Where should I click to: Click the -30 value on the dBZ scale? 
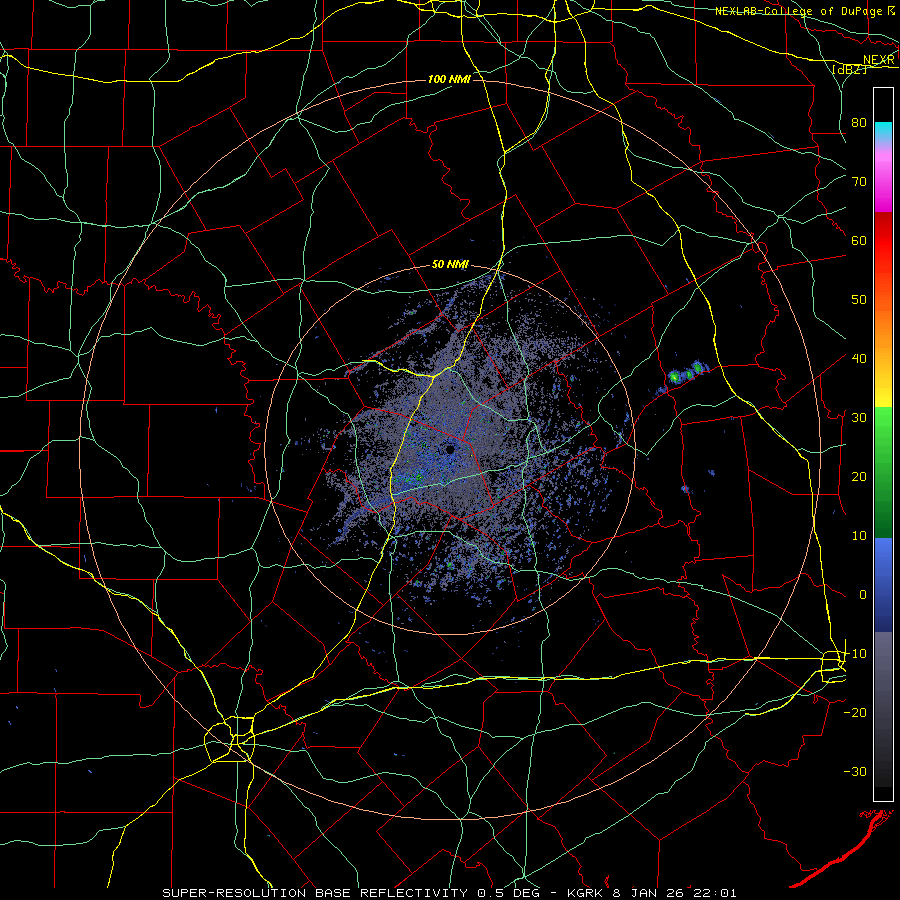click(x=855, y=772)
